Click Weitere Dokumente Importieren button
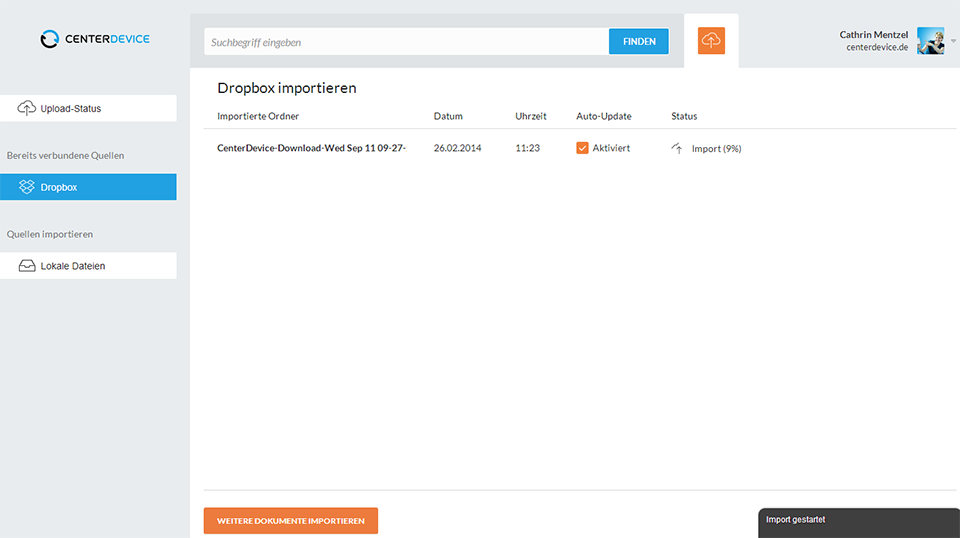Screen dimensions: 960x538 point(291,521)
